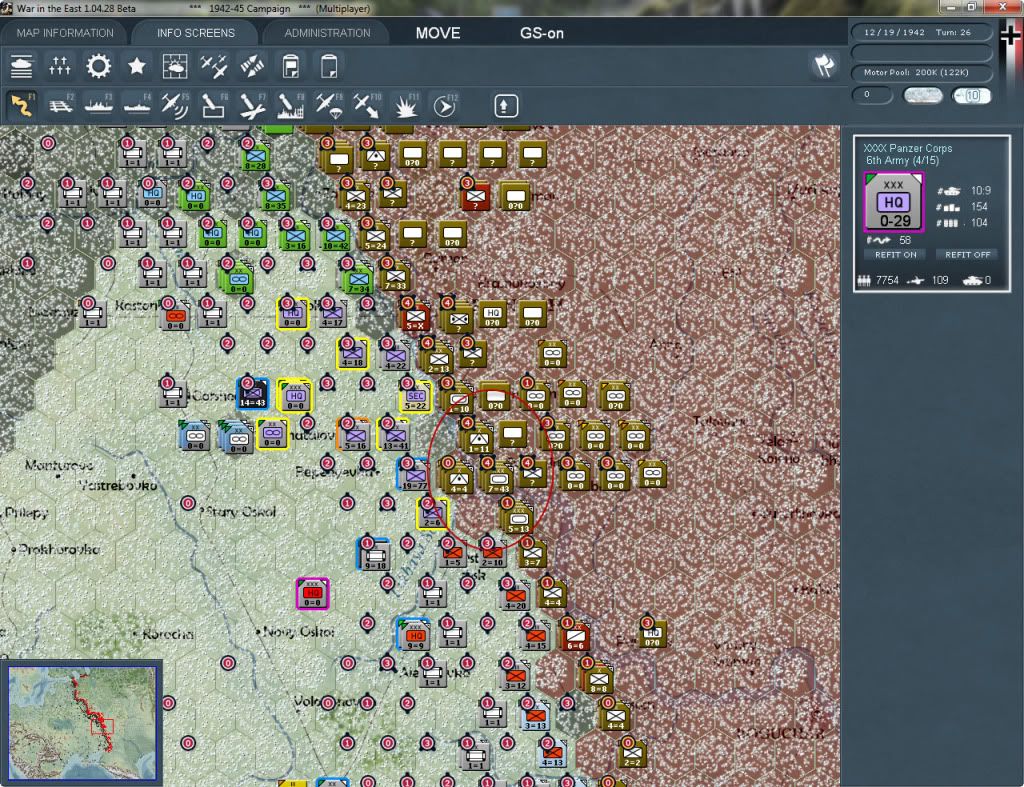Open the MAP INFORMATION tab
Image resolution: width=1024 pixels, height=787 pixels.
click(x=65, y=33)
